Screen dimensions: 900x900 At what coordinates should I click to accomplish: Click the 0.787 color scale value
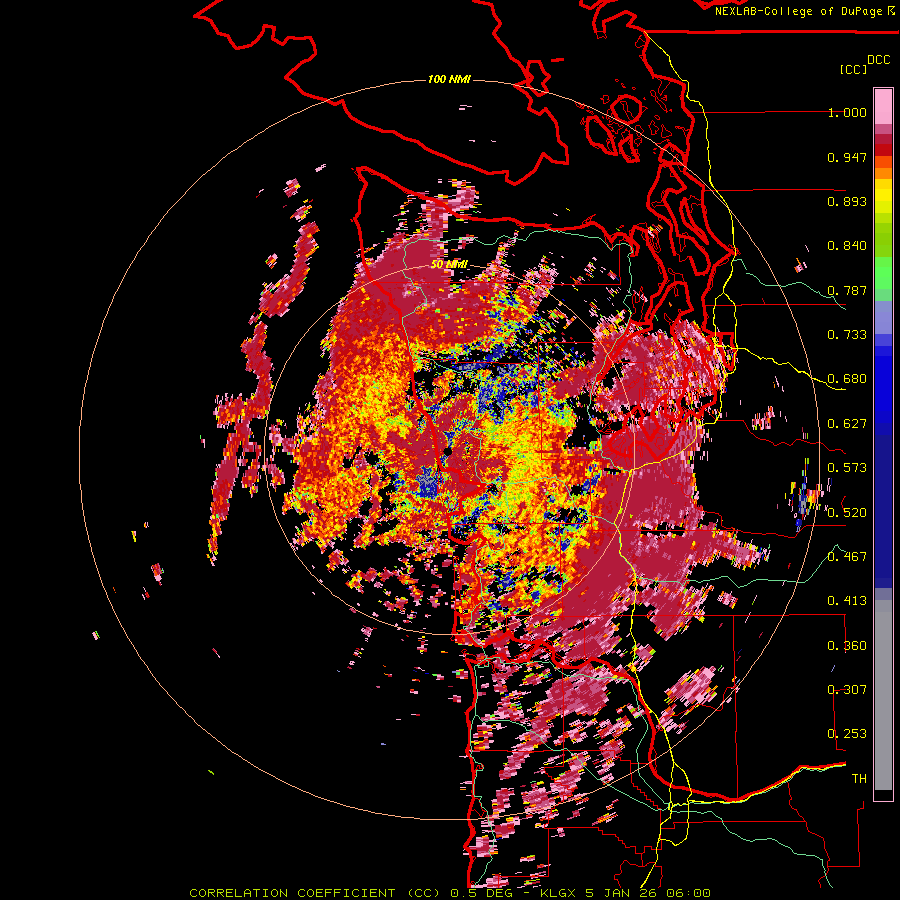847,290
